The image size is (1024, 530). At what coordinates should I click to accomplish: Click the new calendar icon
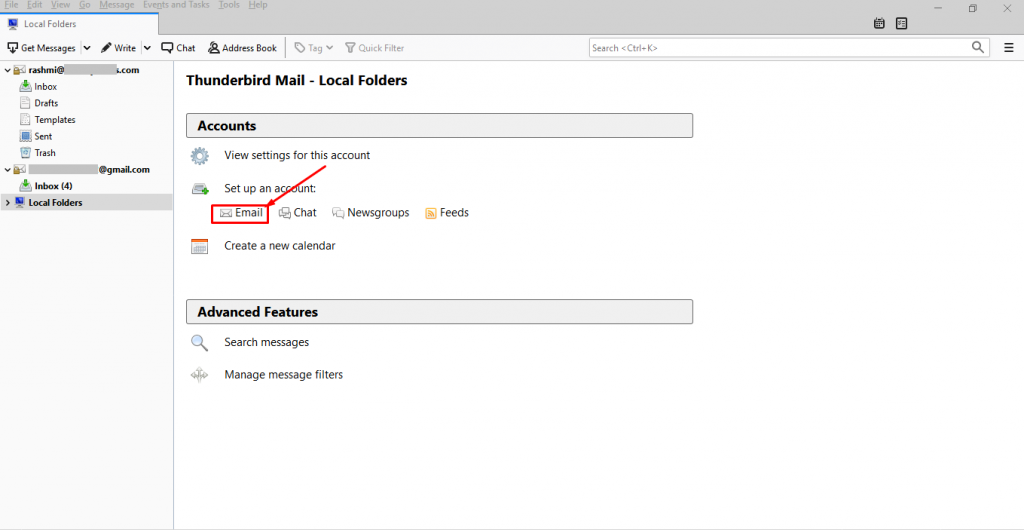(x=199, y=246)
